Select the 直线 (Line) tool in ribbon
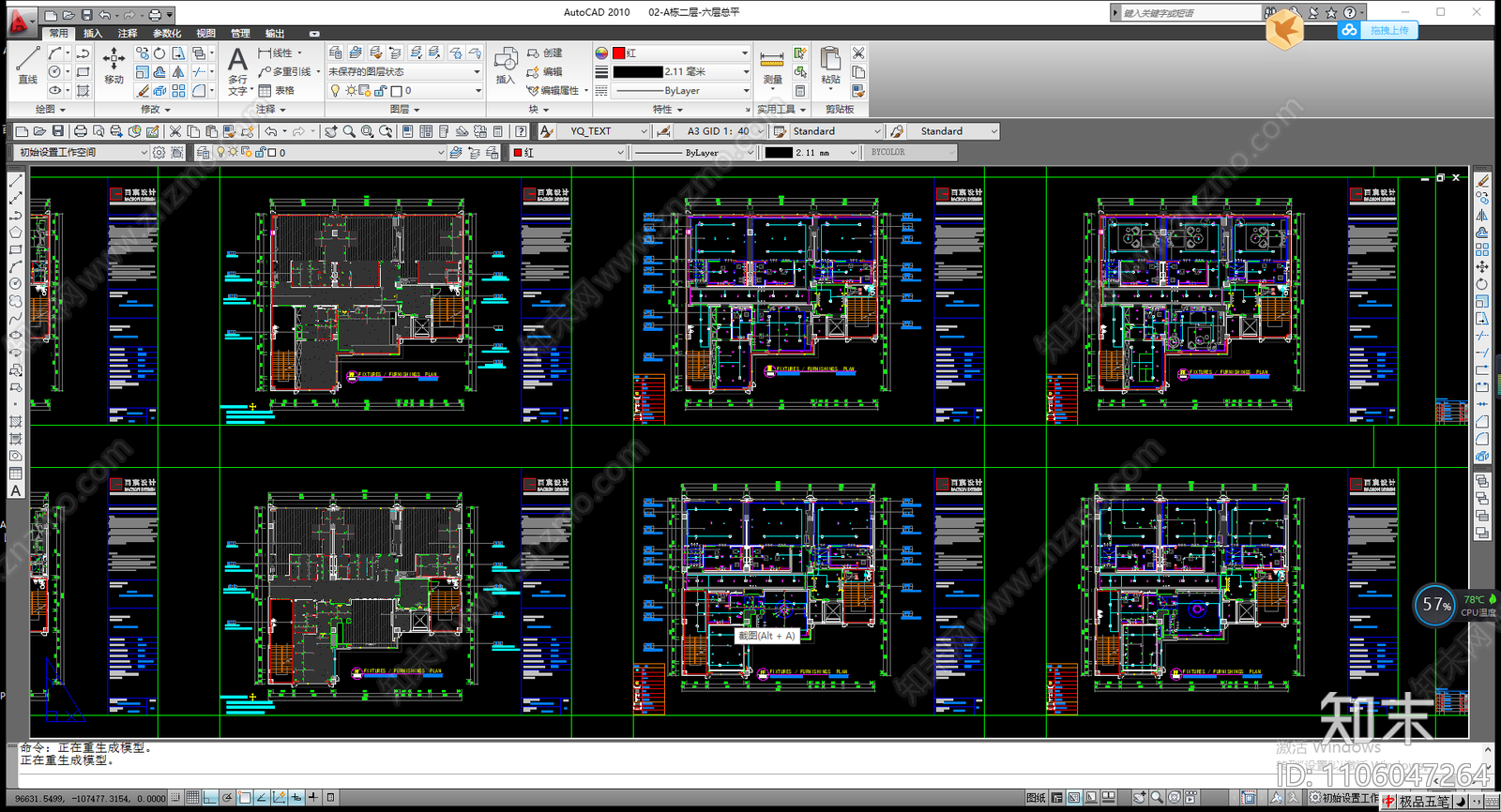1501x812 pixels. pos(28,65)
